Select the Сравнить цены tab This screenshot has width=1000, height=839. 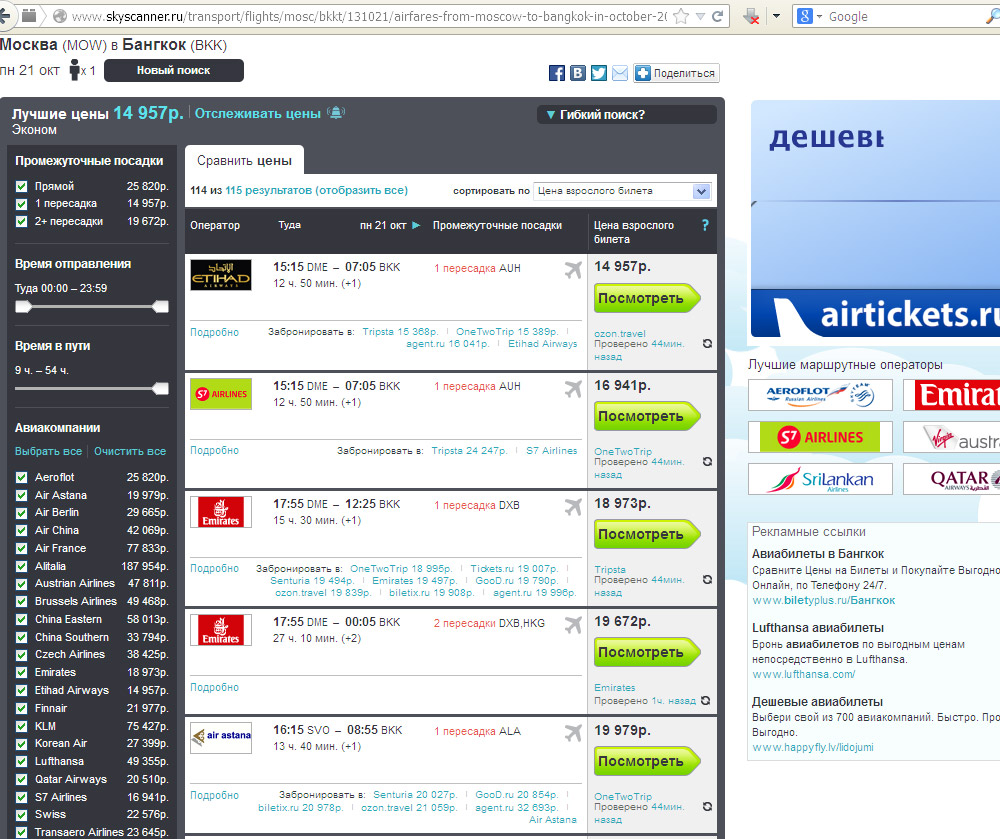tap(244, 160)
